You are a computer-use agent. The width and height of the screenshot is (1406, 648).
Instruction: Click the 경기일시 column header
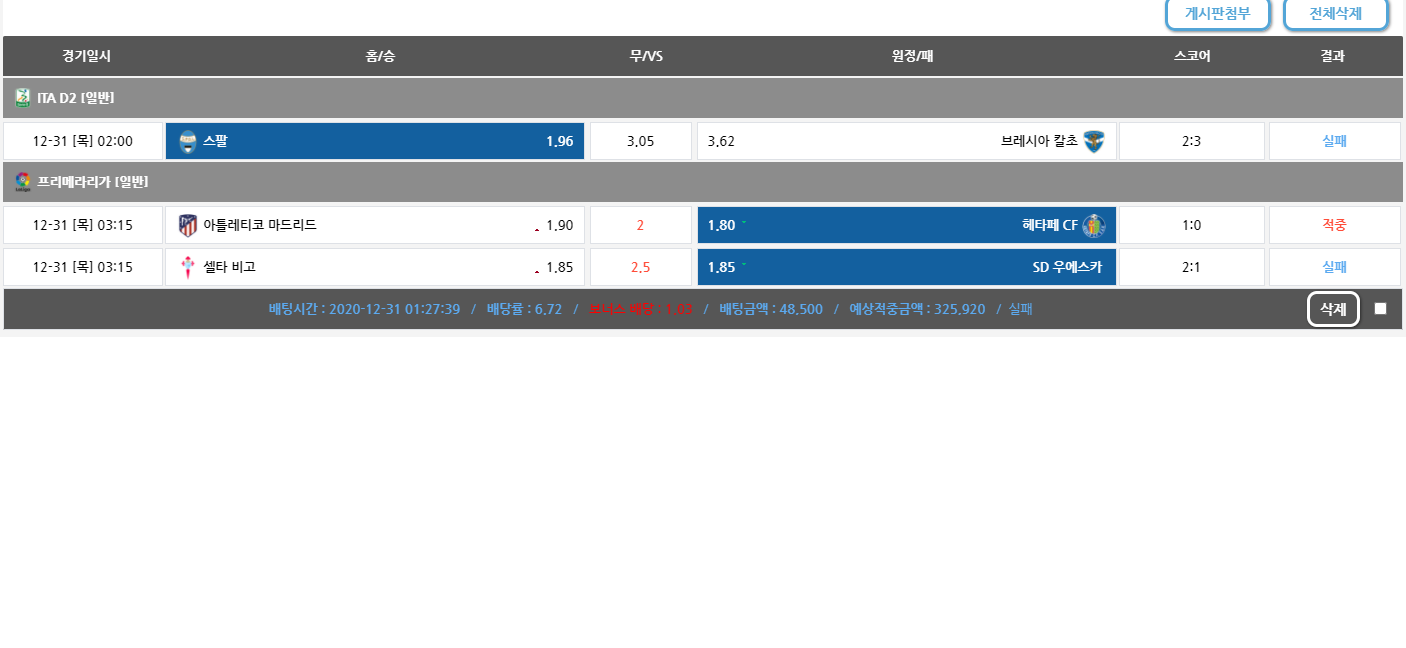click(86, 56)
